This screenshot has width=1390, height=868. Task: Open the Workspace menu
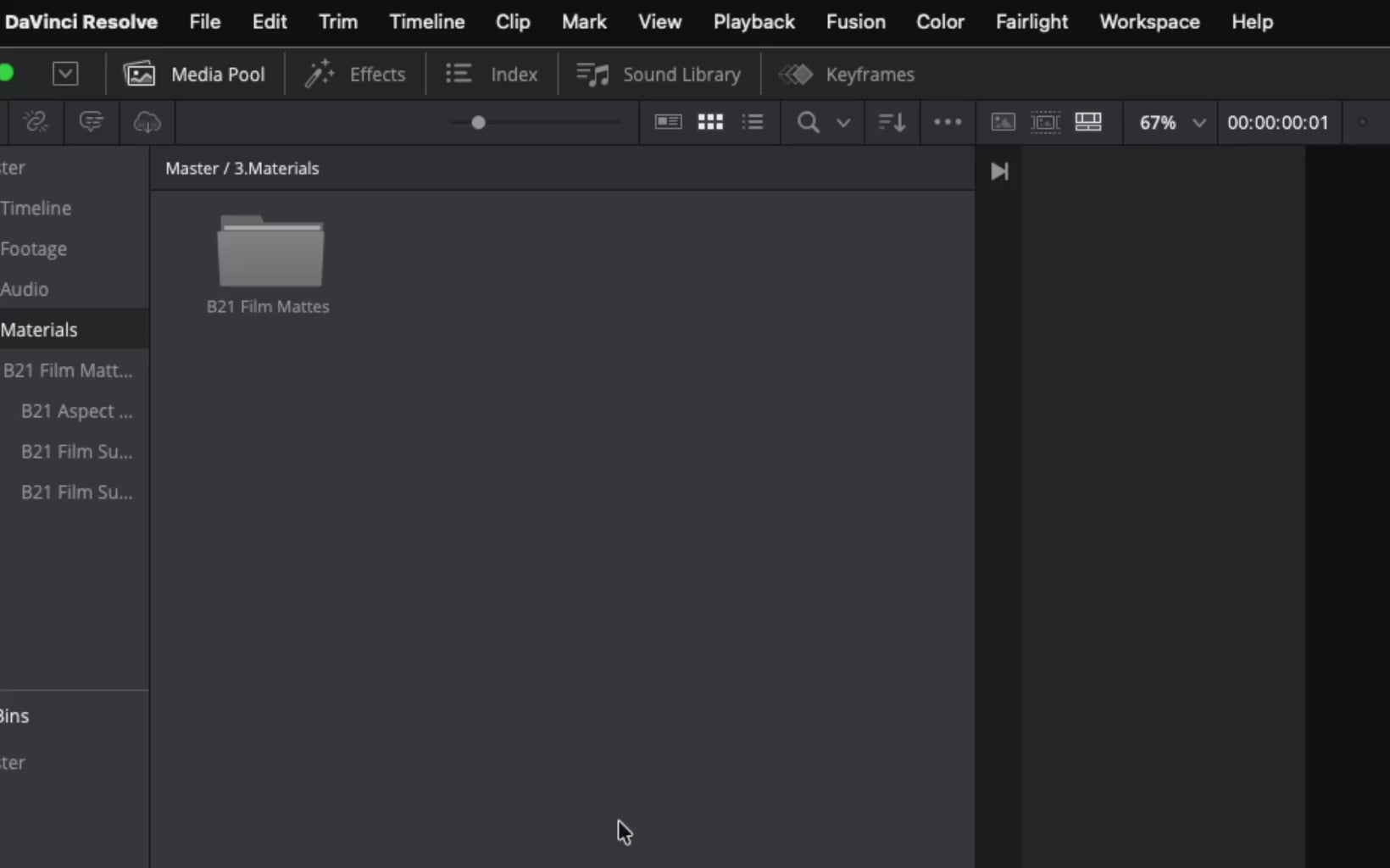click(x=1149, y=22)
